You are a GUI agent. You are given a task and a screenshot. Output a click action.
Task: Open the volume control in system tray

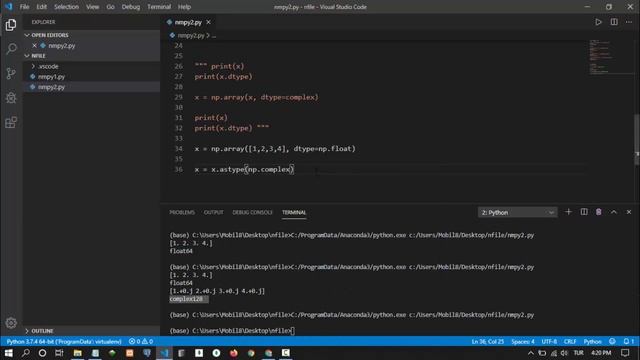564,353
